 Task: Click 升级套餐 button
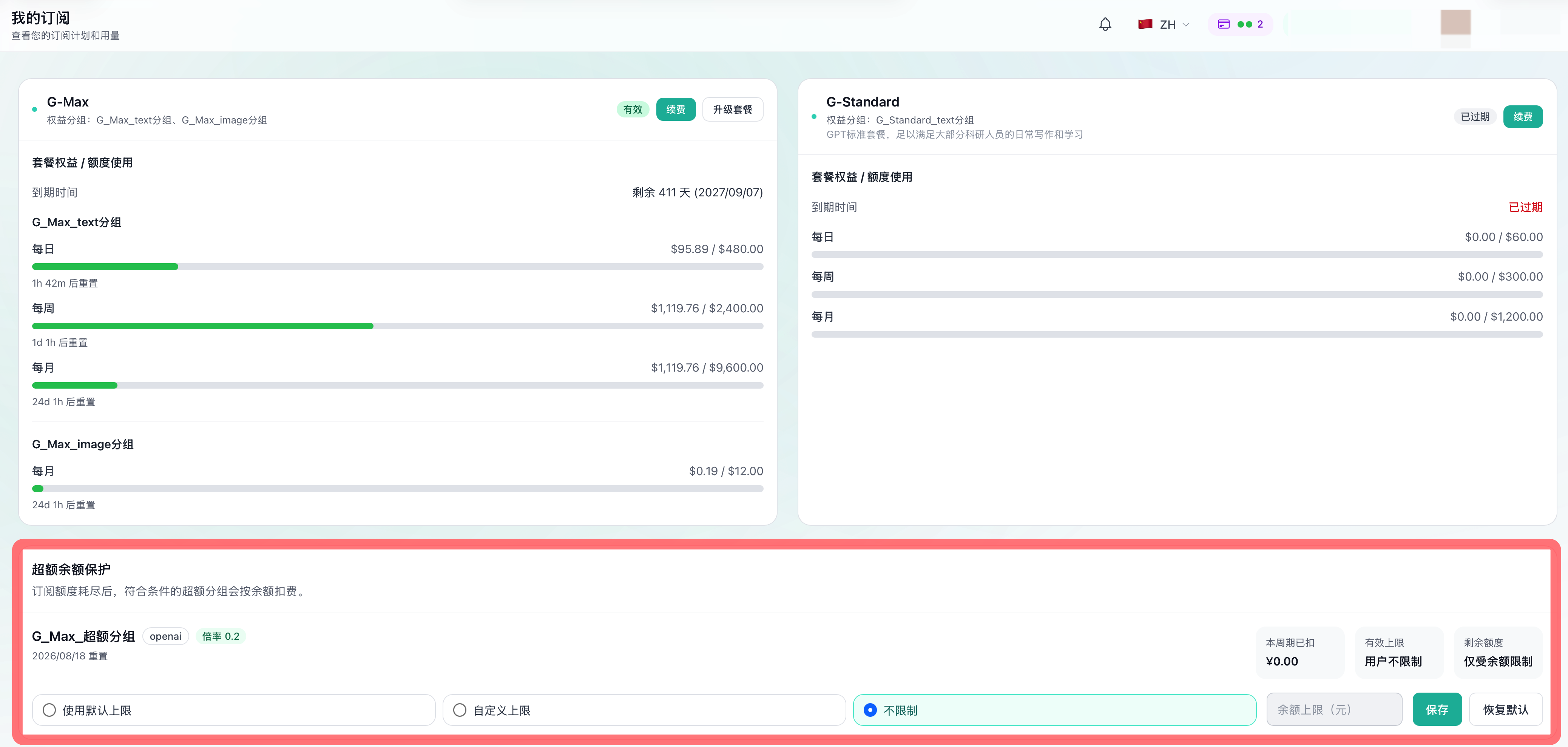click(733, 110)
